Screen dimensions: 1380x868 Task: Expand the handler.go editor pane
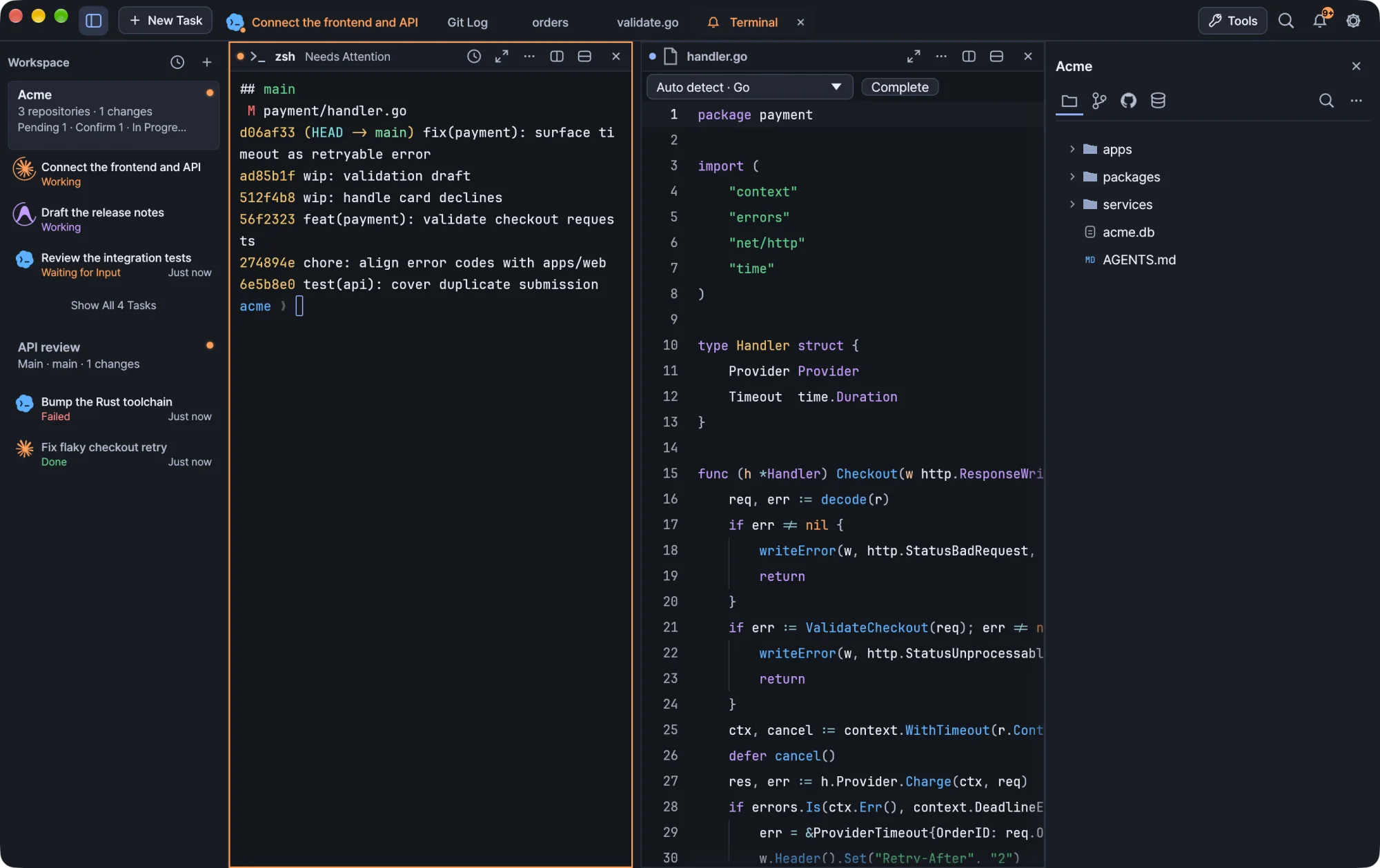[x=914, y=57]
